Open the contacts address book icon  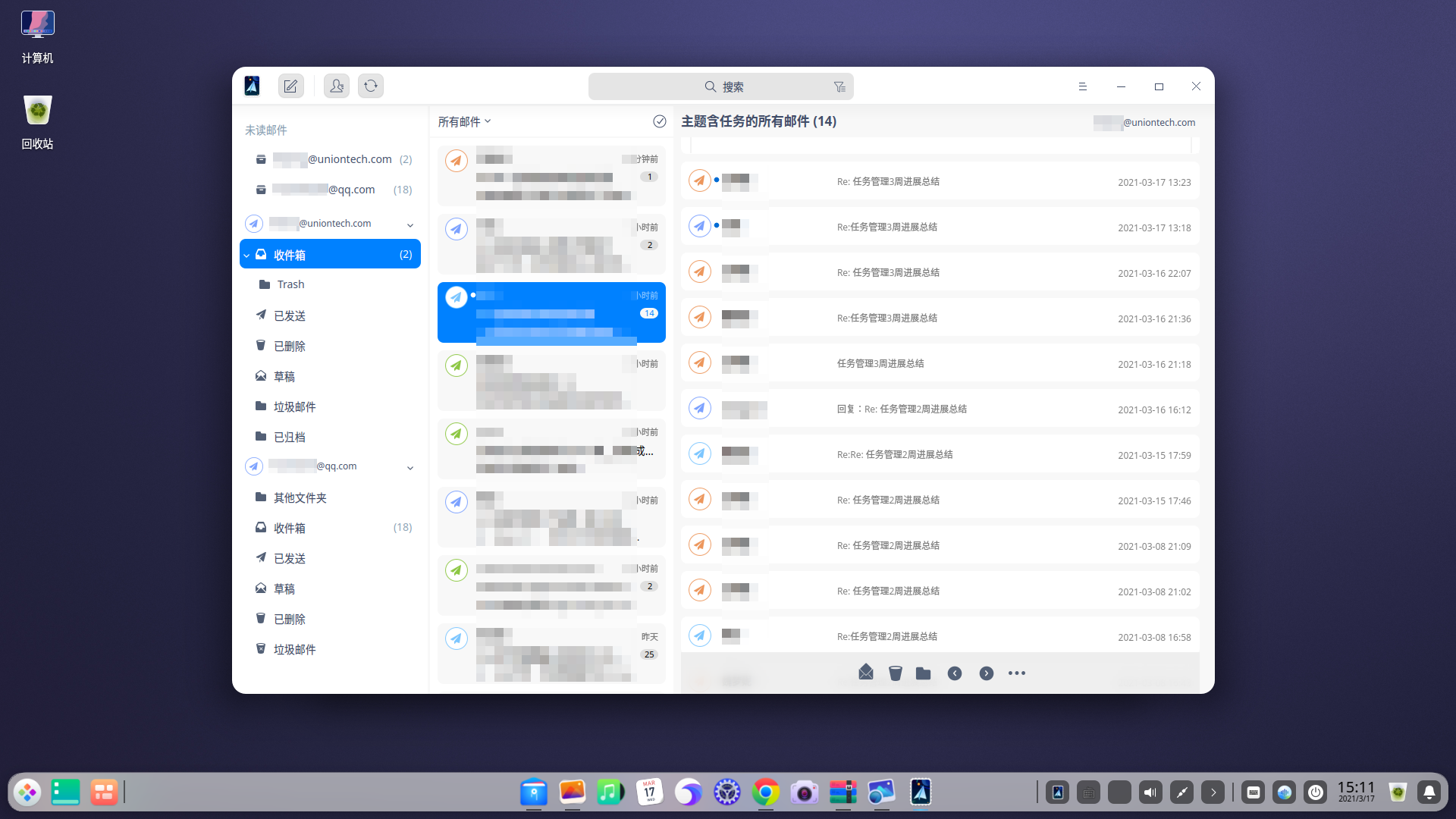click(x=336, y=86)
